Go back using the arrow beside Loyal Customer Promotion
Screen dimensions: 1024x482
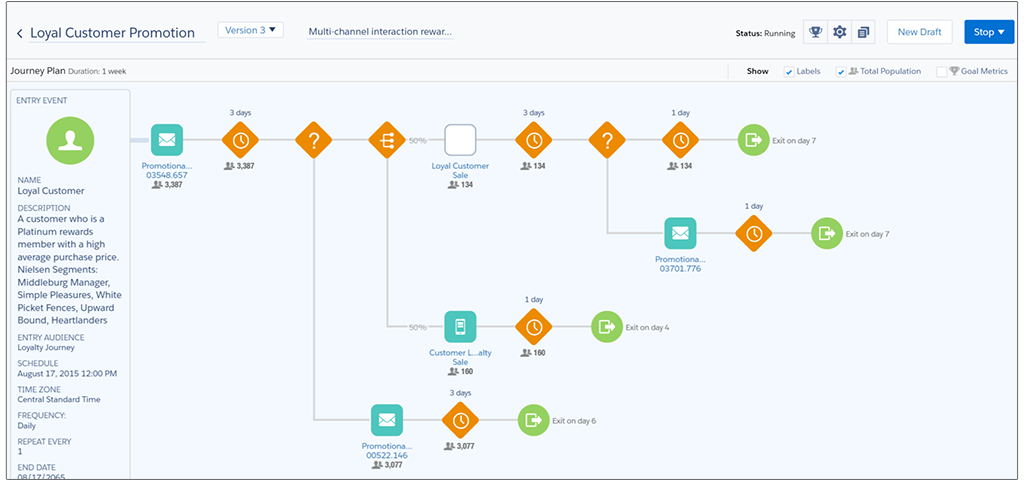[x=20, y=33]
